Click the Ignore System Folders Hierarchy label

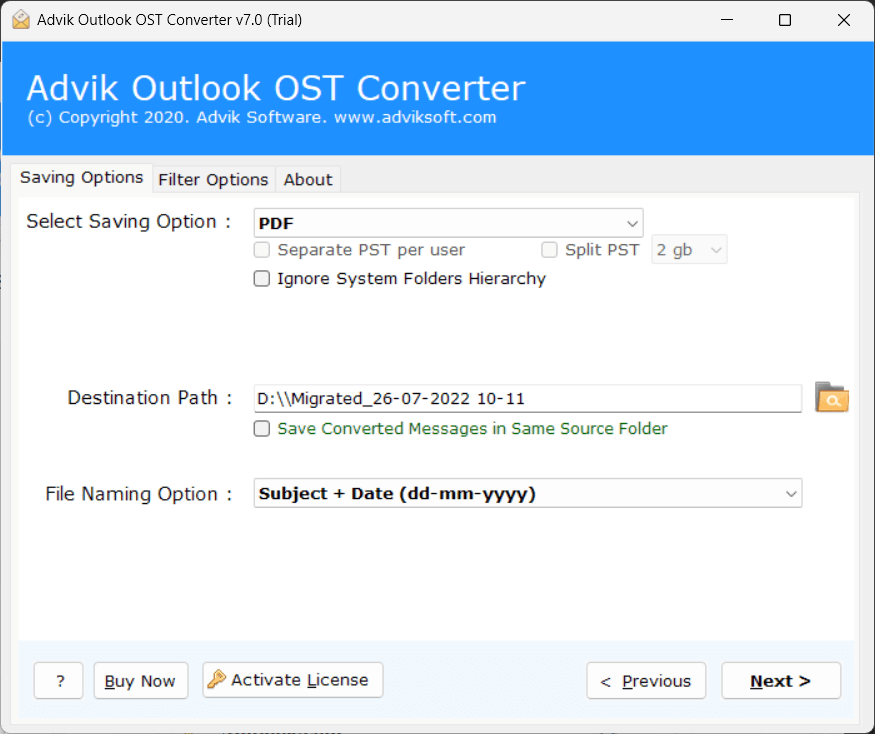click(x=411, y=278)
